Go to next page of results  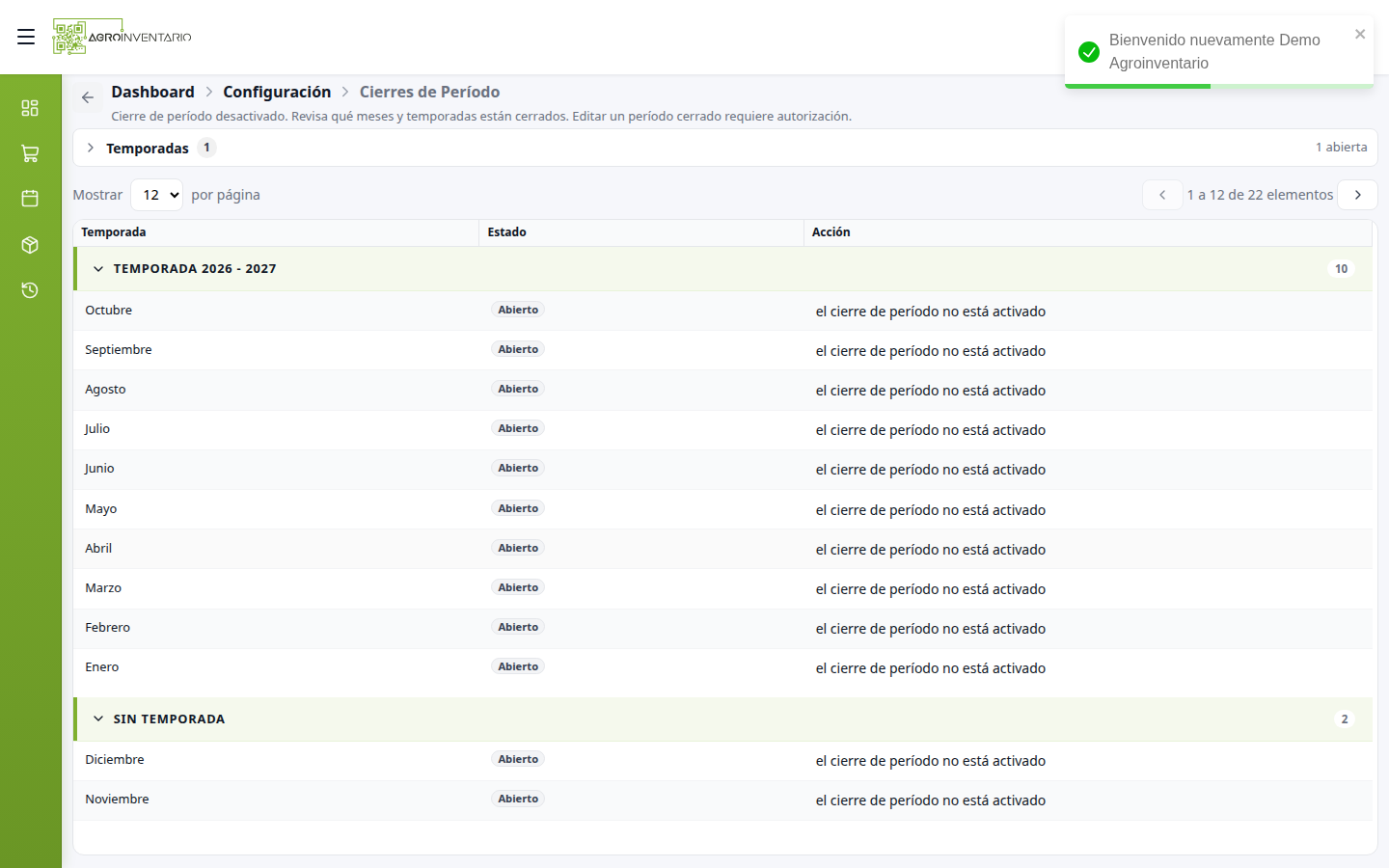(x=1357, y=195)
